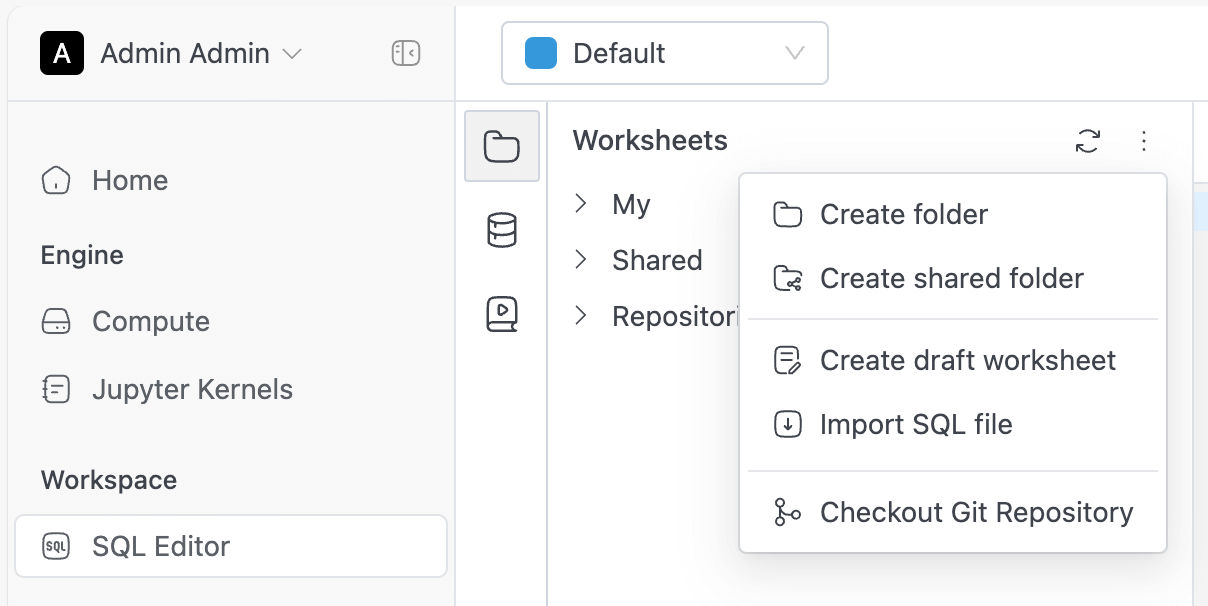Screen dimensions: 1208x606
Task: Collapse the sidebar with the panel toggle icon
Action: click(405, 53)
